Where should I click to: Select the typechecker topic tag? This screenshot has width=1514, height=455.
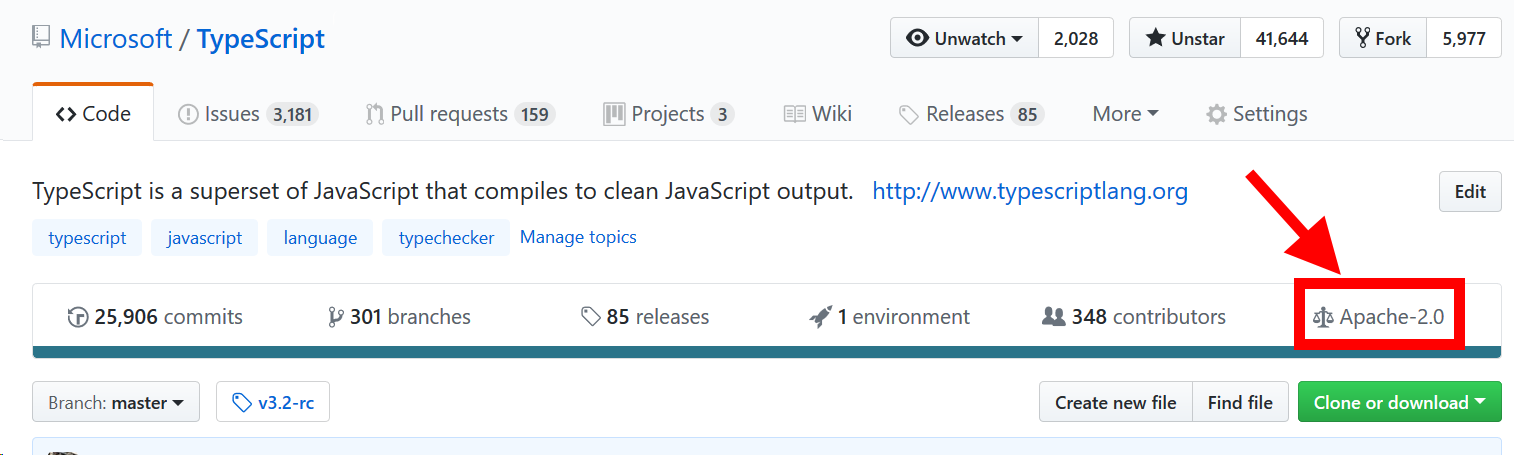point(446,238)
